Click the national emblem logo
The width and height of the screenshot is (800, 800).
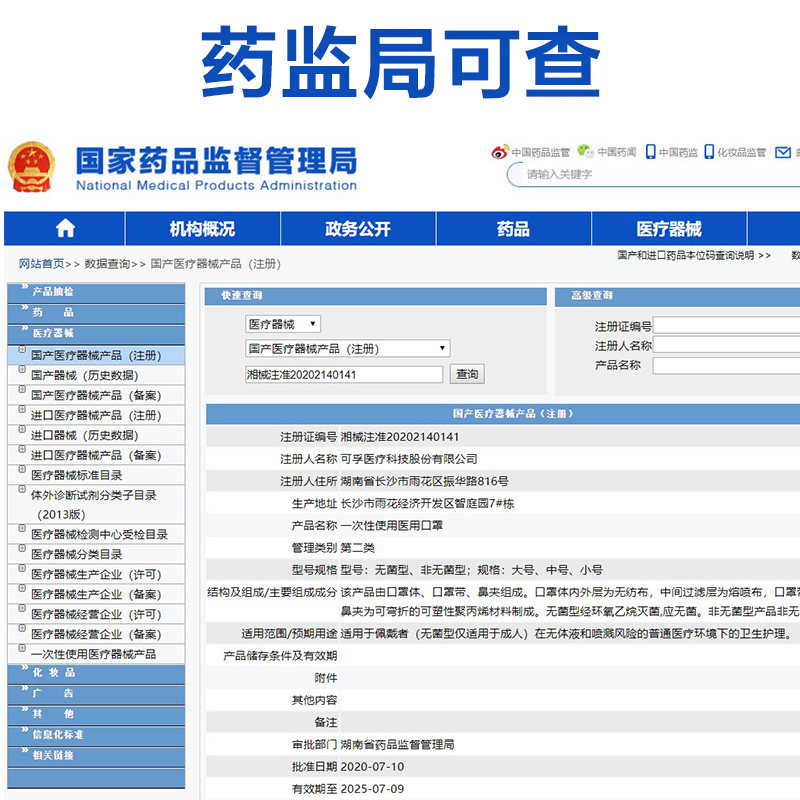pyautogui.click(x=32, y=167)
